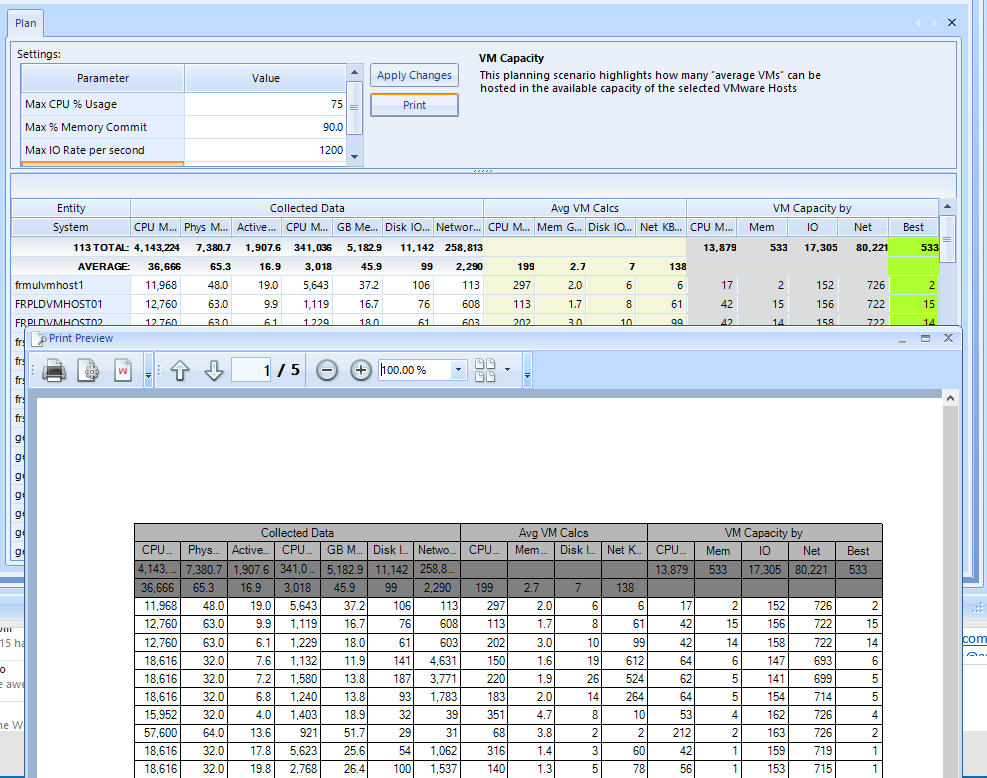This screenshot has width=987, height=778.
Task: Sort by the Best column header
Action: tap(913, 227)
